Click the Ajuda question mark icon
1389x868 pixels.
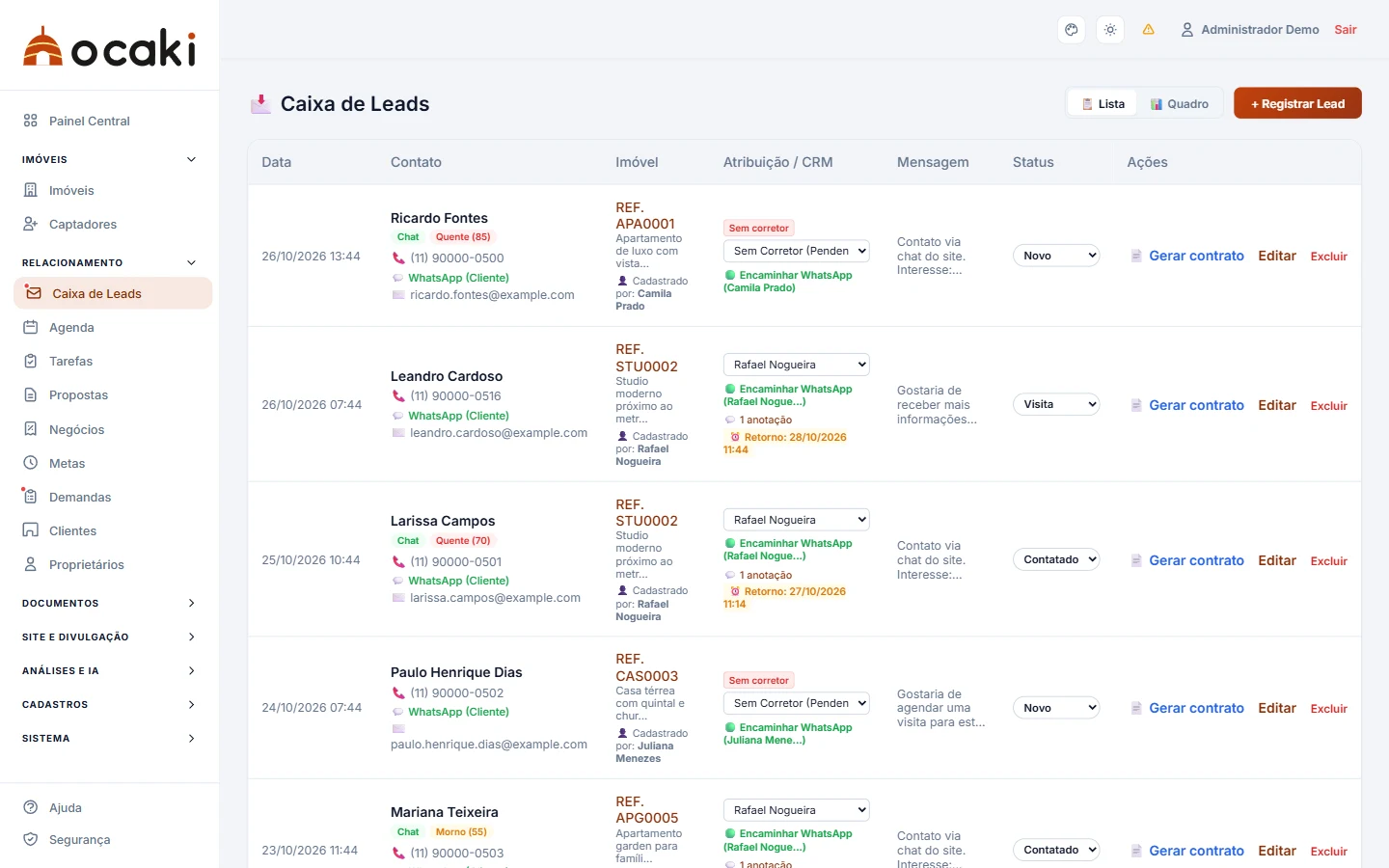pyautogui.click(x=31, y=807)
